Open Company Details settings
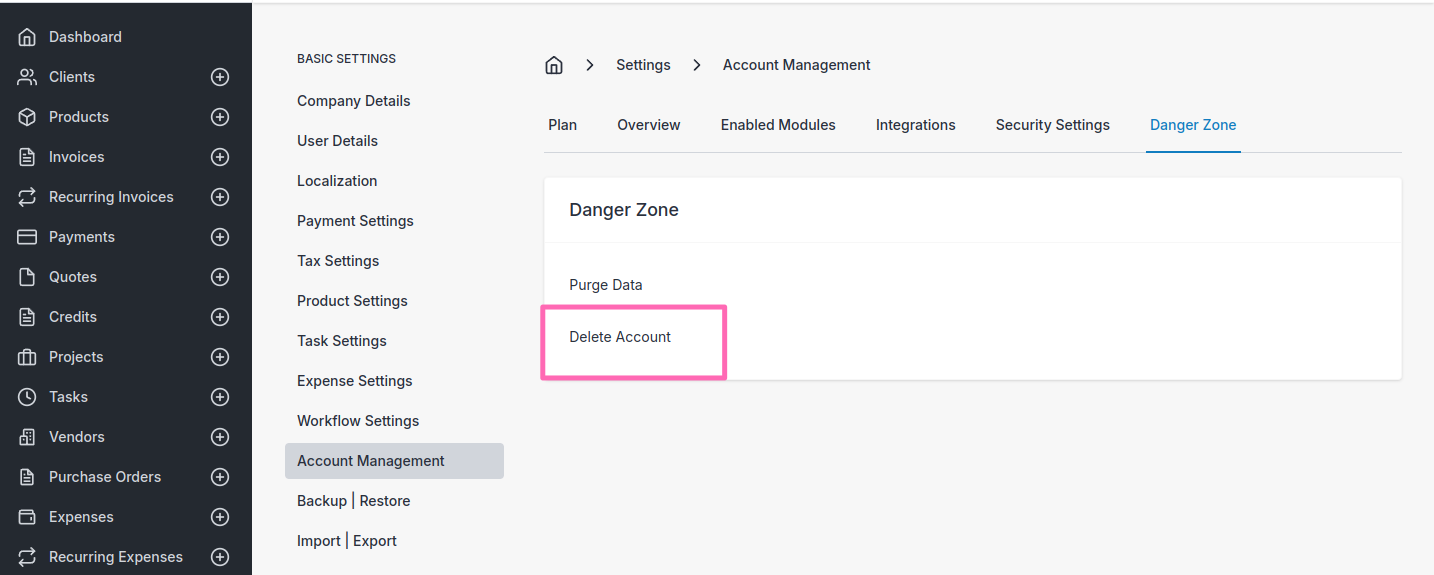 [353, 101]
